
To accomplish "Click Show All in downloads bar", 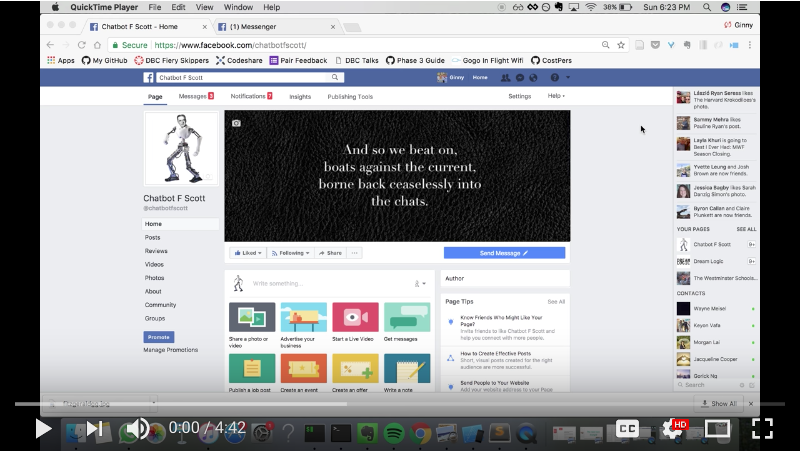I will tap(719, 404).
